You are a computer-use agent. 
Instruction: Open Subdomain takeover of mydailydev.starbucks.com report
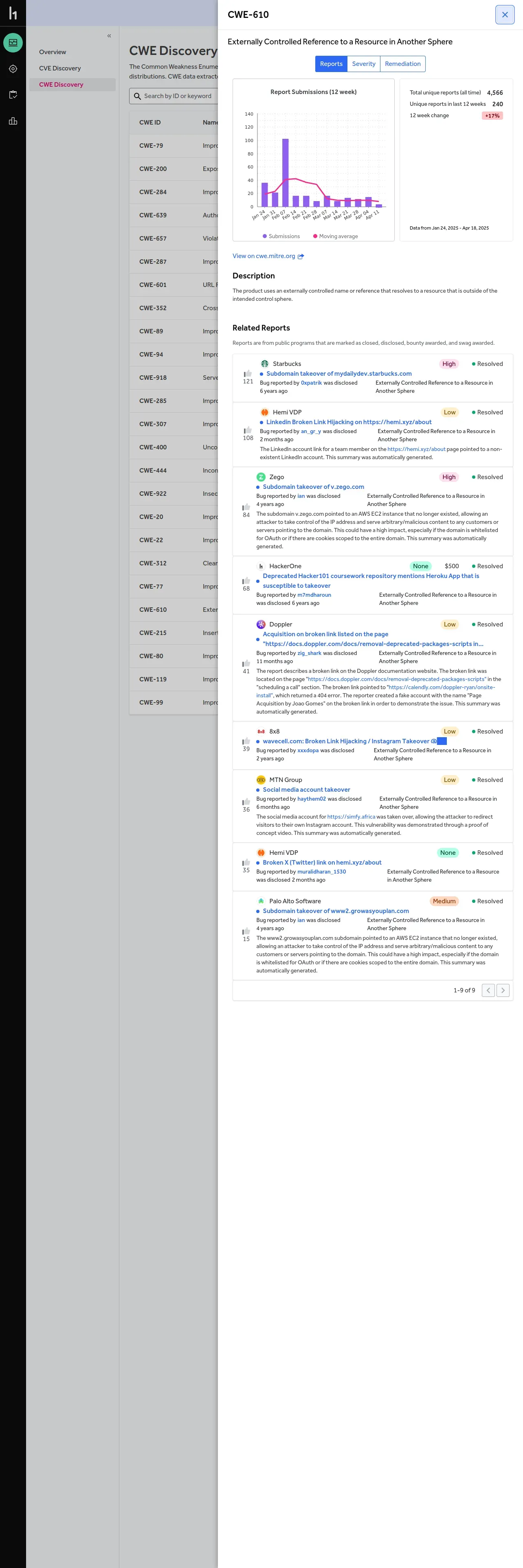pyautogui.click(x=338, y=374)
